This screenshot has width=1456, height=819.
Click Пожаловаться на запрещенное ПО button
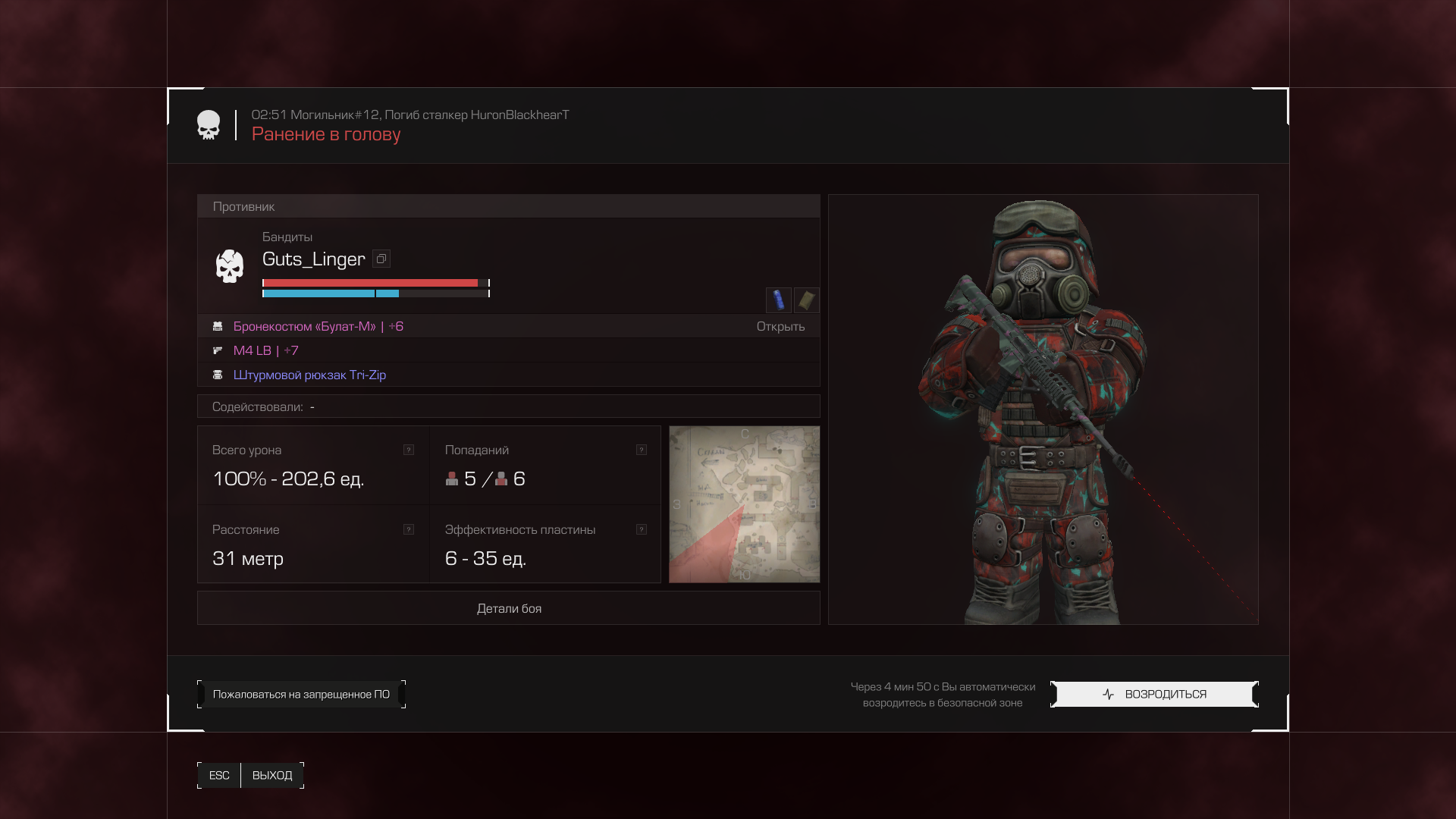301,694
